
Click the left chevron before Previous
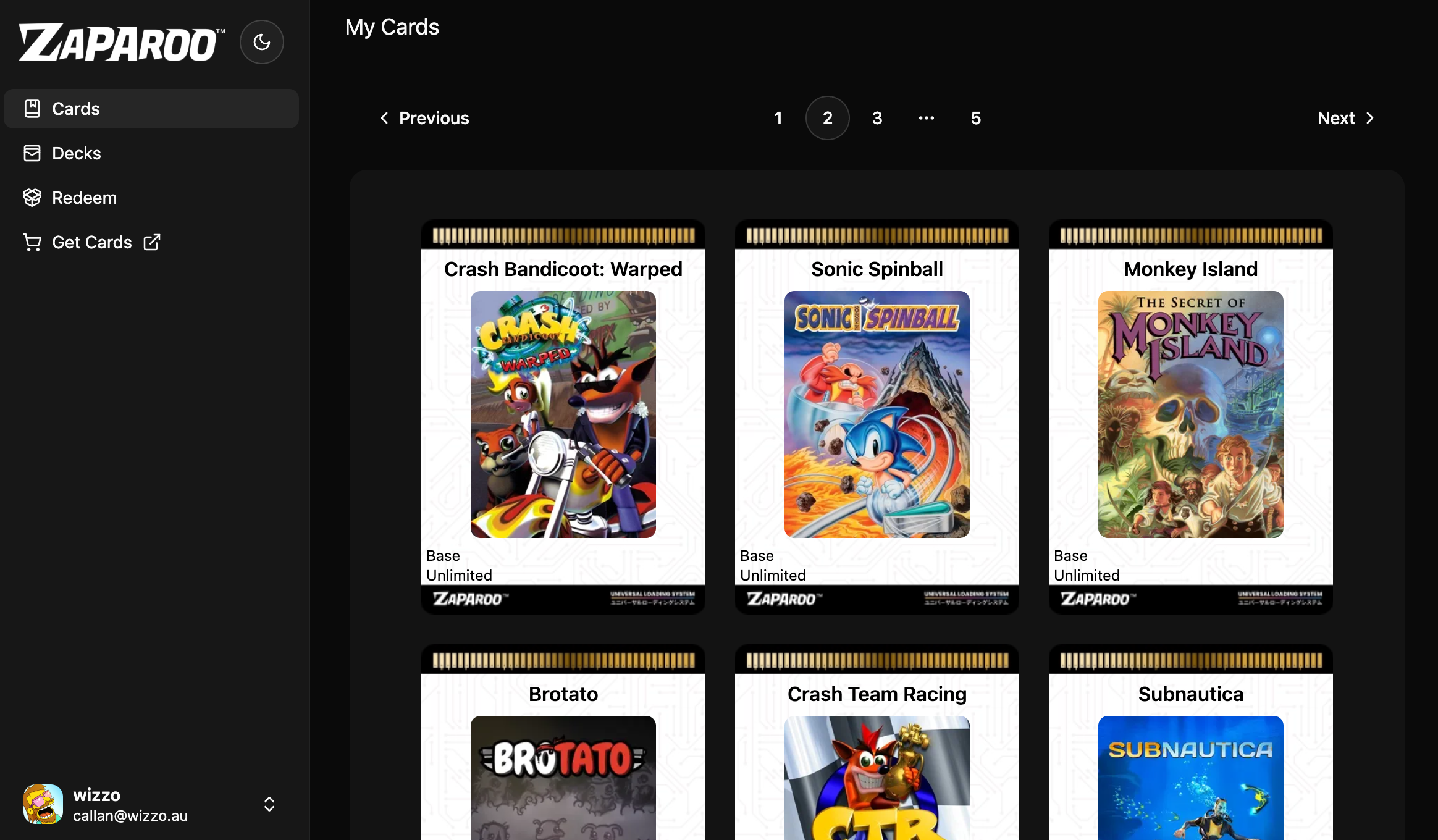pyautogui.click(x=384, y=118)
